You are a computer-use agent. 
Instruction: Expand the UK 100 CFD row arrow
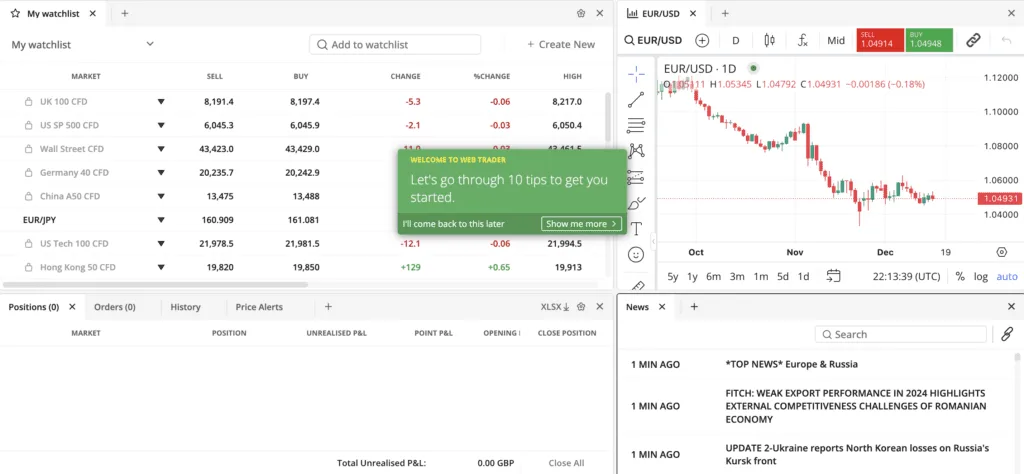tap(160, 101)
